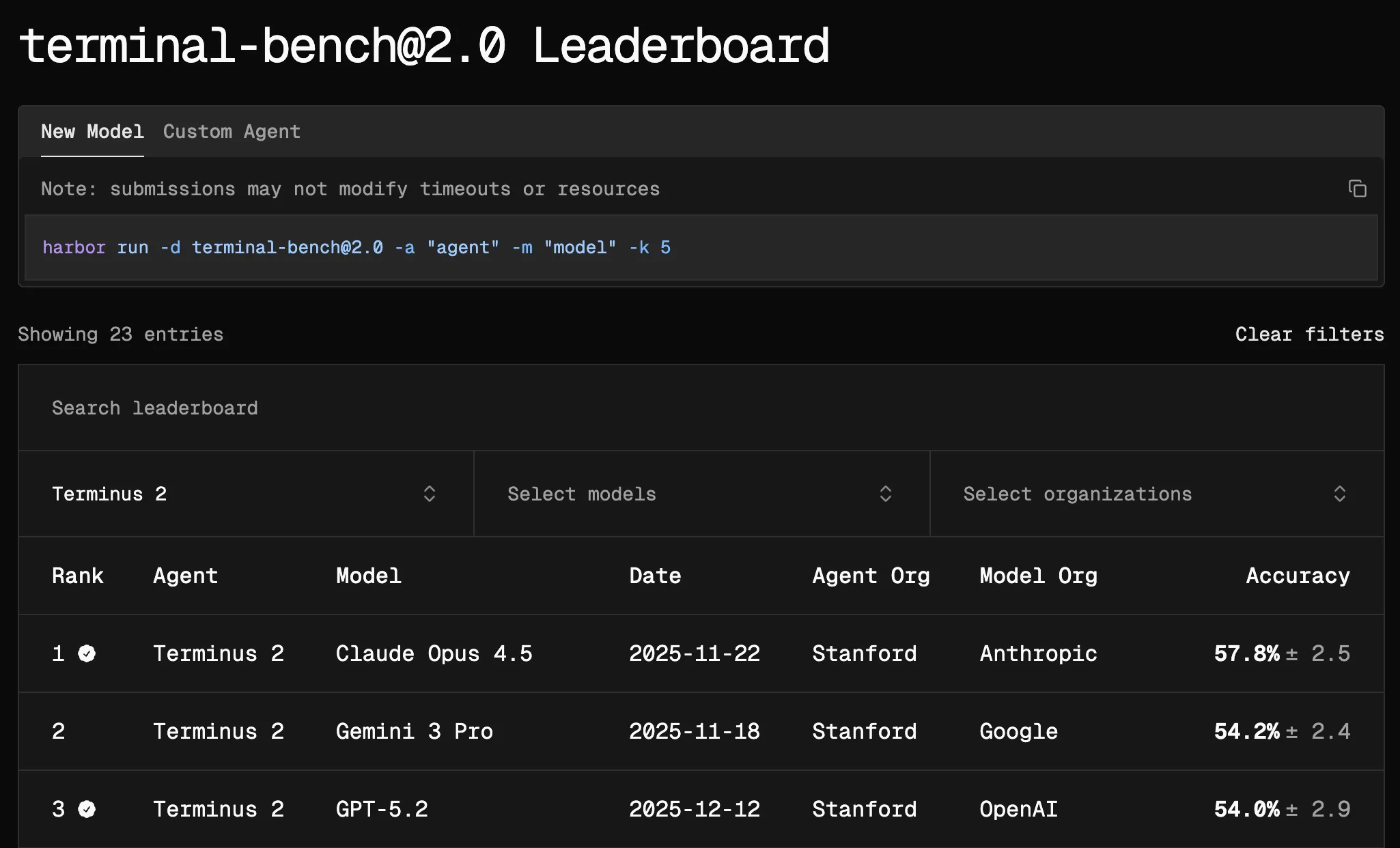
Task: Select the New Model tab
Action: point(92,132)
